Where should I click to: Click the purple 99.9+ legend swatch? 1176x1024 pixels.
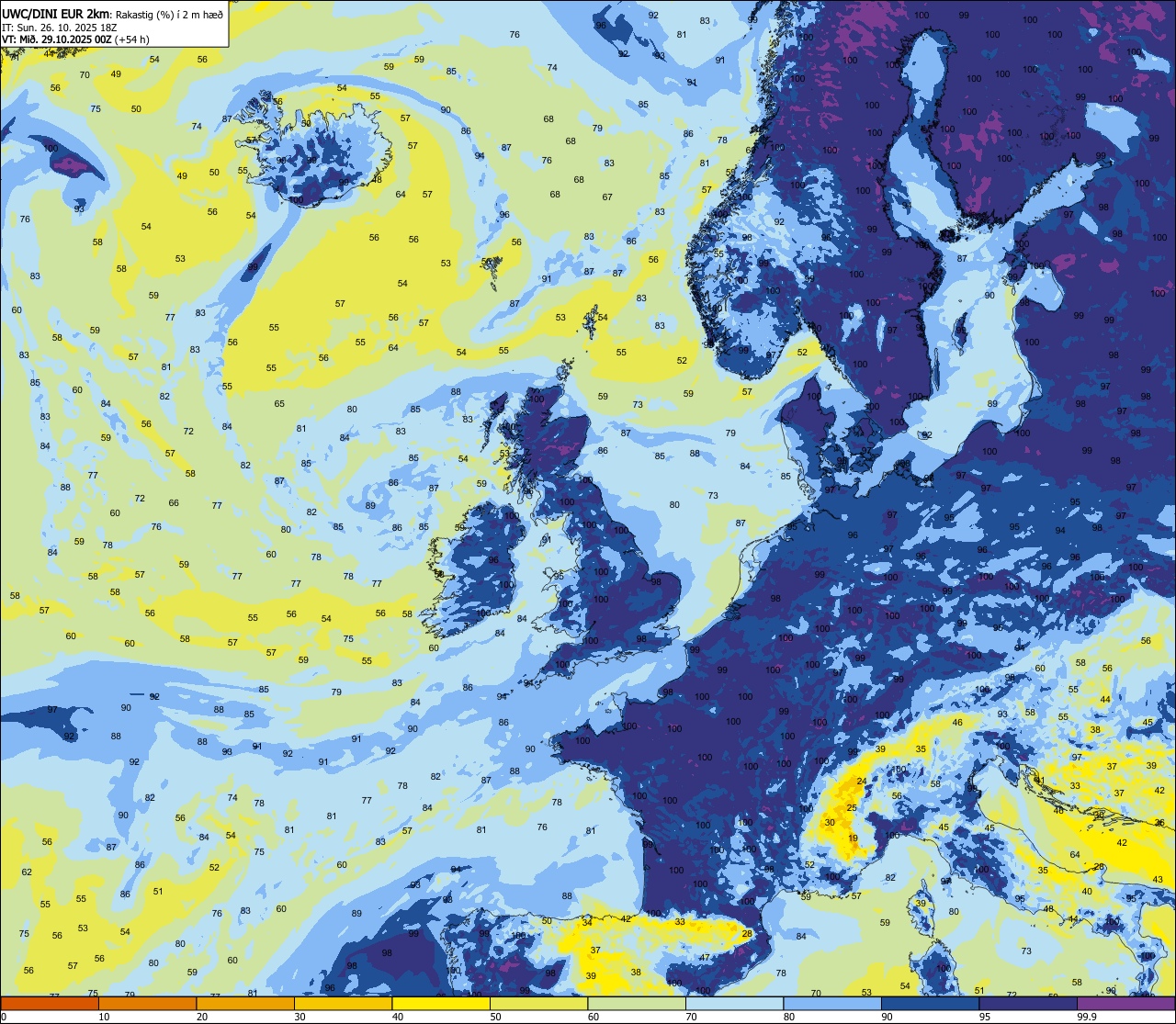coord(1125,1003)
